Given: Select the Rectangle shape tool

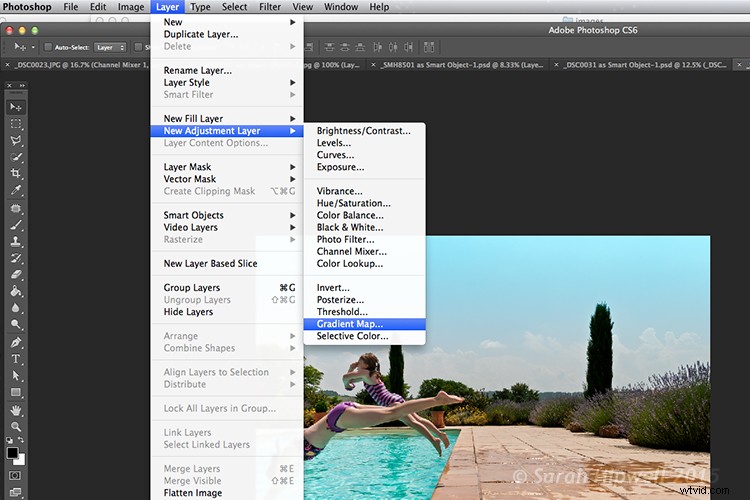Looking at the screenshot, I should click(x=16, y=392).
